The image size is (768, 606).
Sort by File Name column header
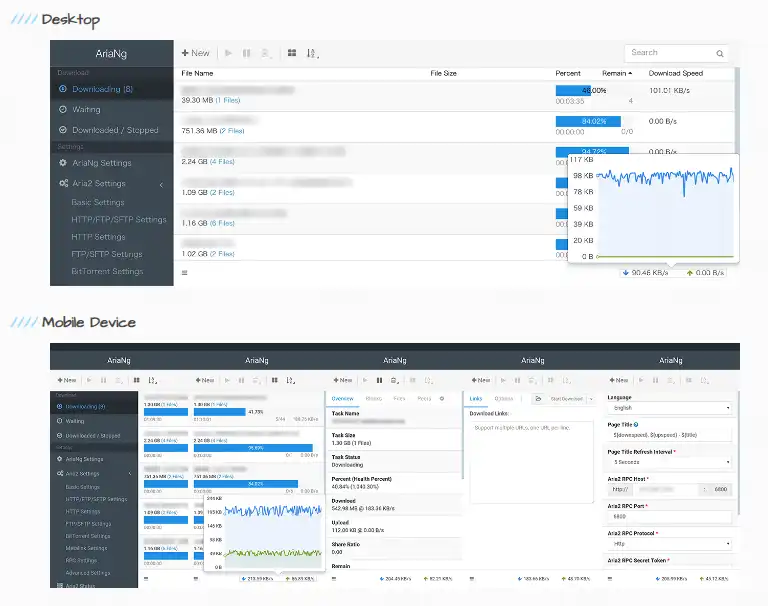point(197,73)
